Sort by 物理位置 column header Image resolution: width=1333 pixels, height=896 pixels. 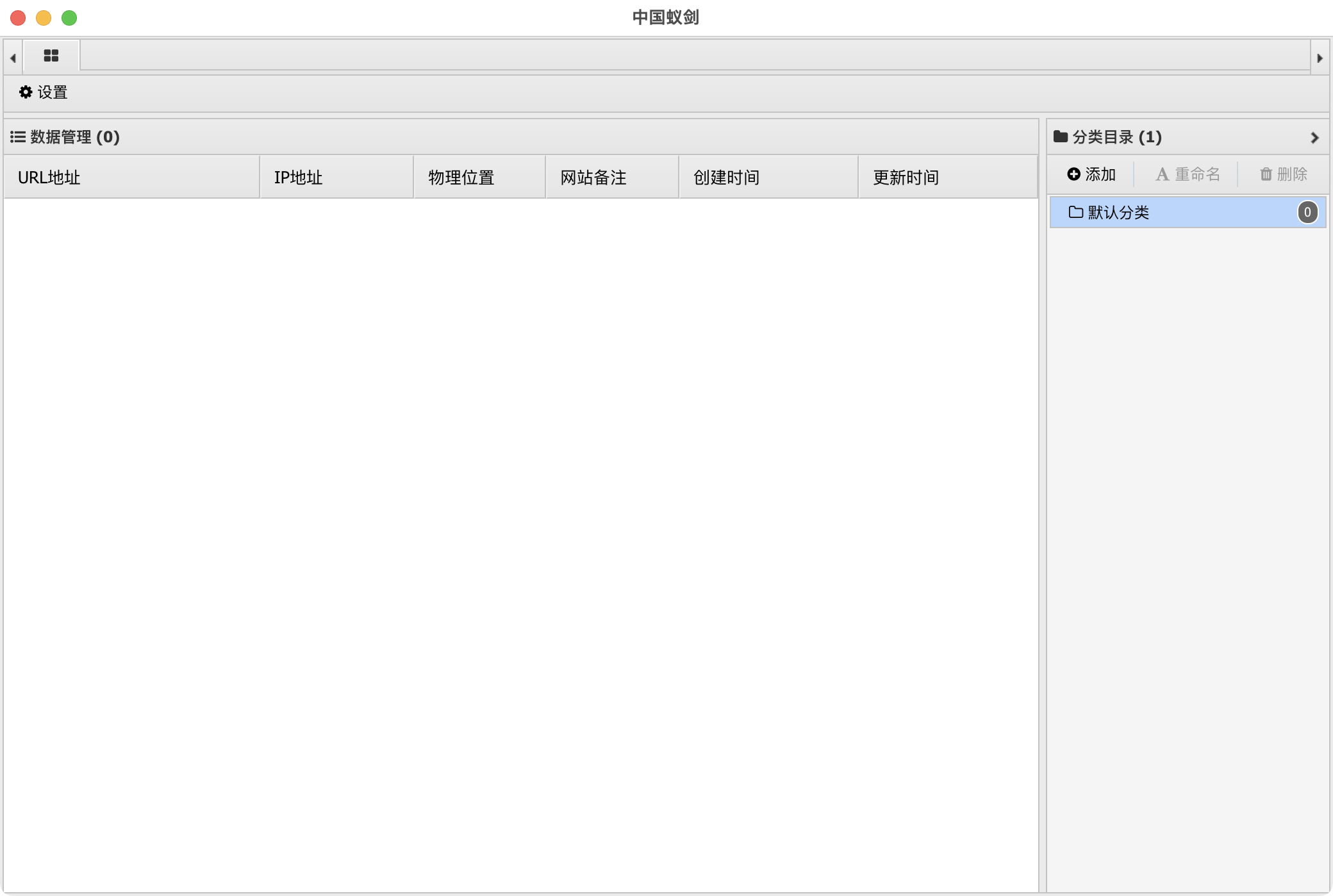[x=479, y=177]
